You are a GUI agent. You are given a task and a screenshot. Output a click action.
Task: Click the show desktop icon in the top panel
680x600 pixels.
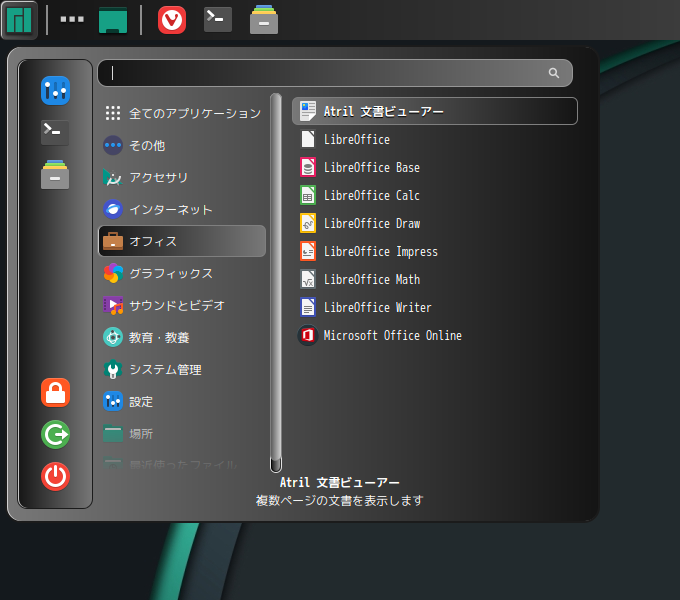point(113,20)
